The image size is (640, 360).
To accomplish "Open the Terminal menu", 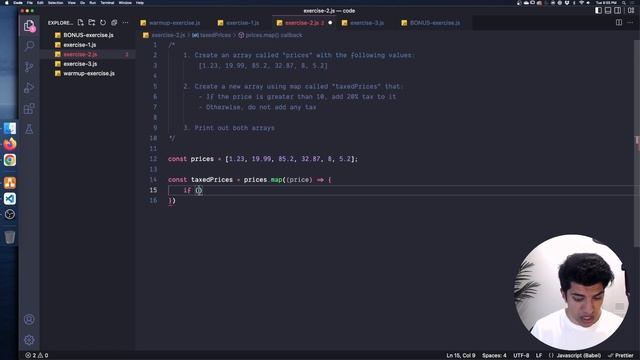I will [107, 2].
